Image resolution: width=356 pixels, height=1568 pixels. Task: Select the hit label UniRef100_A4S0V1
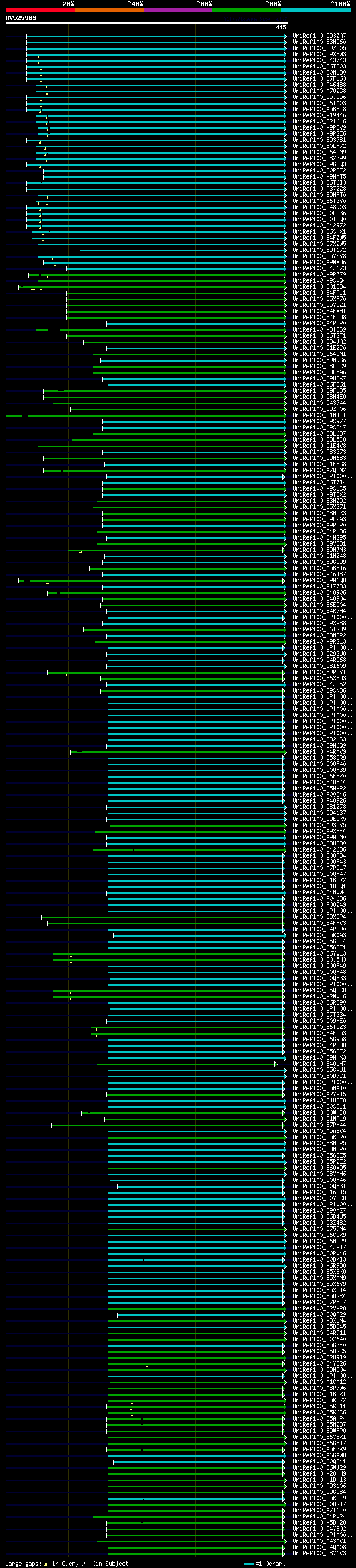pyautogui.click(x=319, y=1541)
